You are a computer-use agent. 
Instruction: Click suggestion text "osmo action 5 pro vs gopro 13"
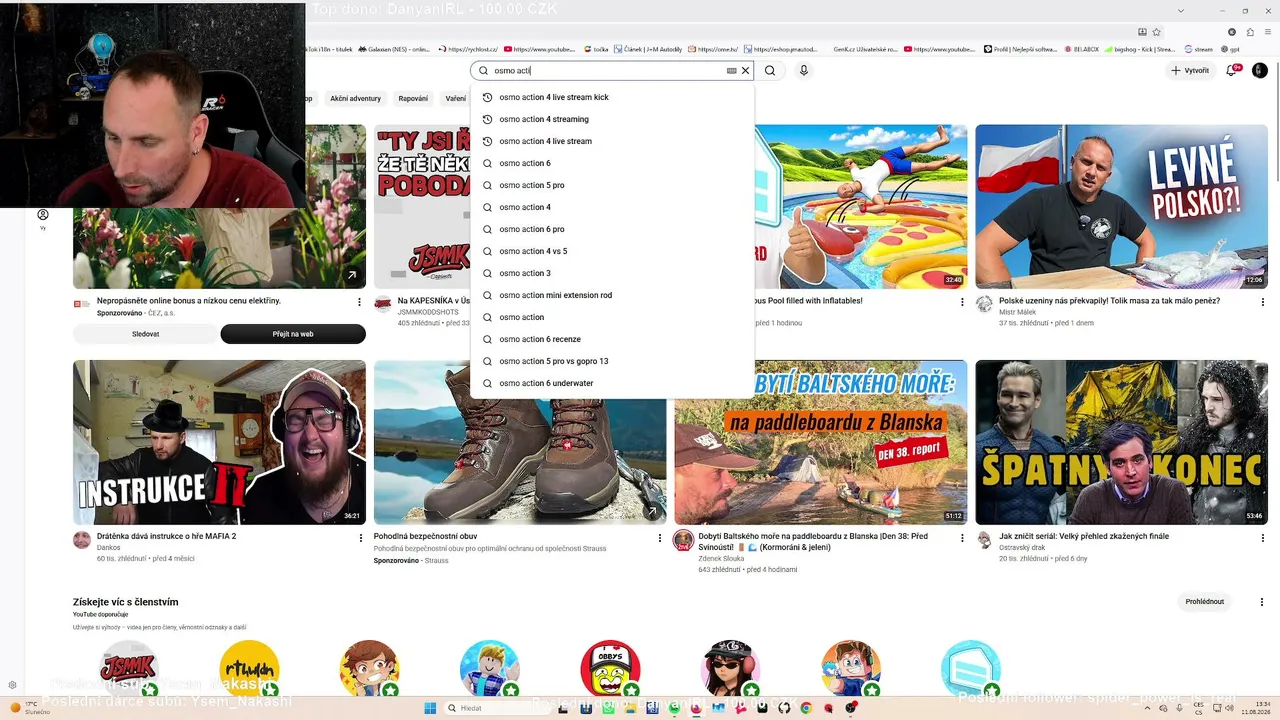(x=554, y=361)
